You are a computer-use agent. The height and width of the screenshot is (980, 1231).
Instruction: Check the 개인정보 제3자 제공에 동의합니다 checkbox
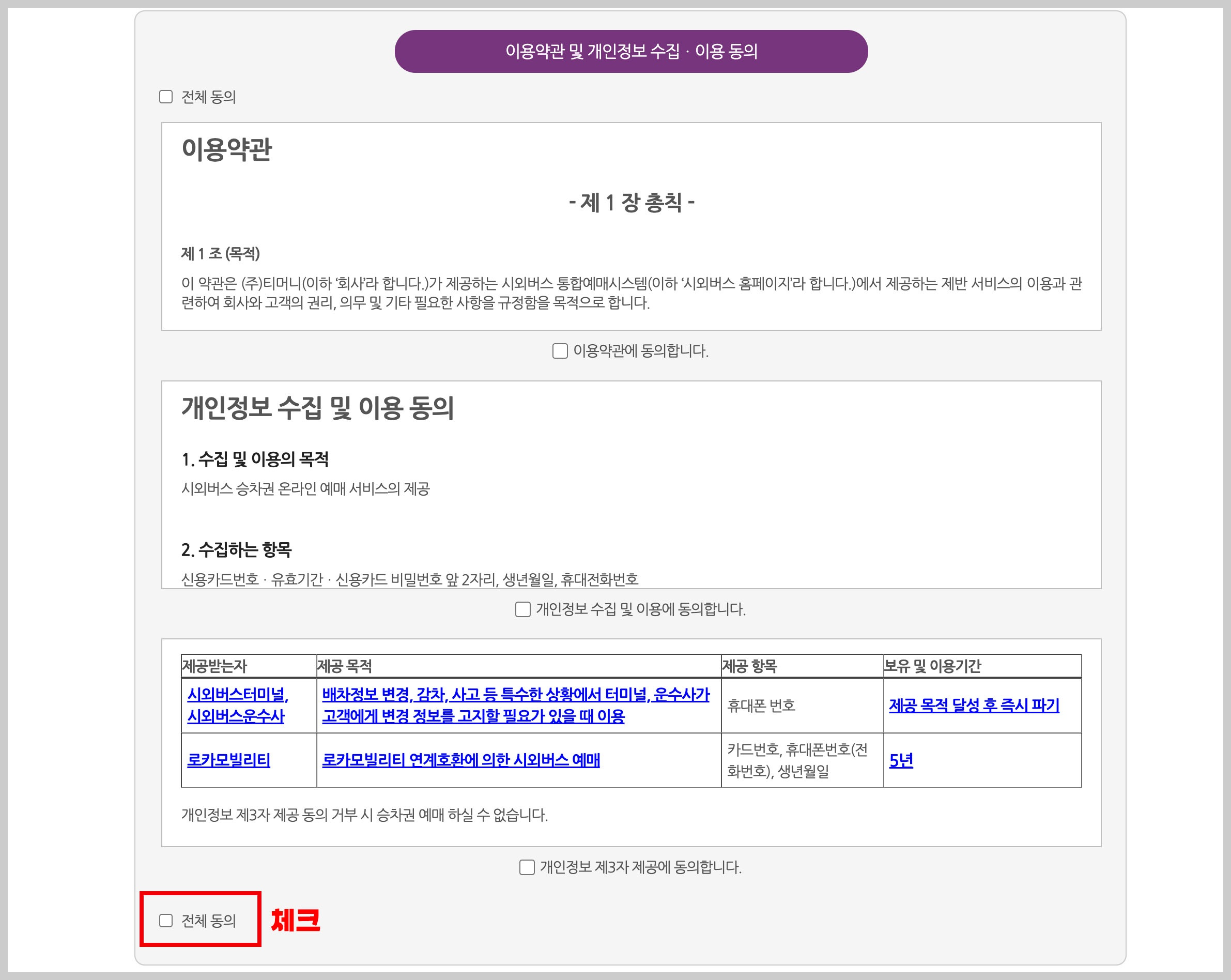(527, 867)
